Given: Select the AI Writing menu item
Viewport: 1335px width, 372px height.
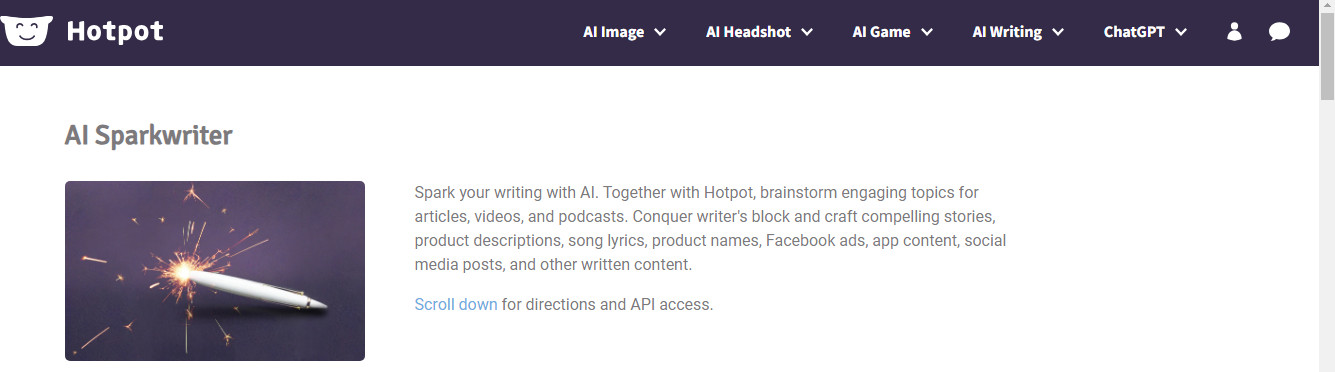Looking at the screenshot, I should pos(1007,32).
